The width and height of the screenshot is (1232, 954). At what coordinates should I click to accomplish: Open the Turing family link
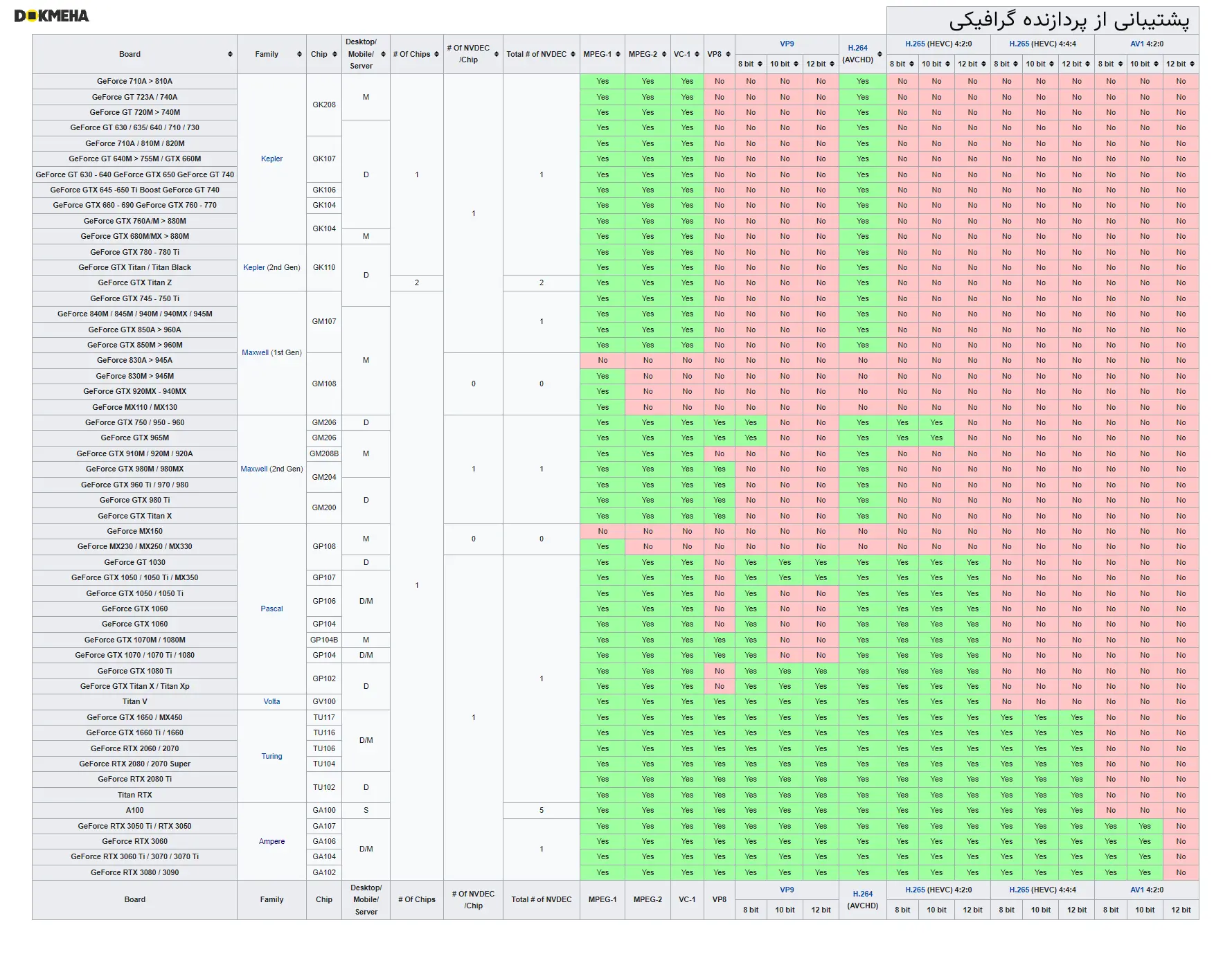(271, 756)
